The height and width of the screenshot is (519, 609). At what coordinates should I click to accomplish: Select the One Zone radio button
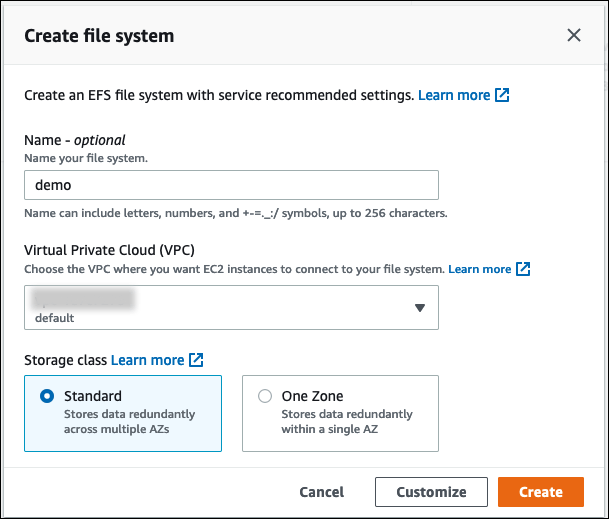265,396
